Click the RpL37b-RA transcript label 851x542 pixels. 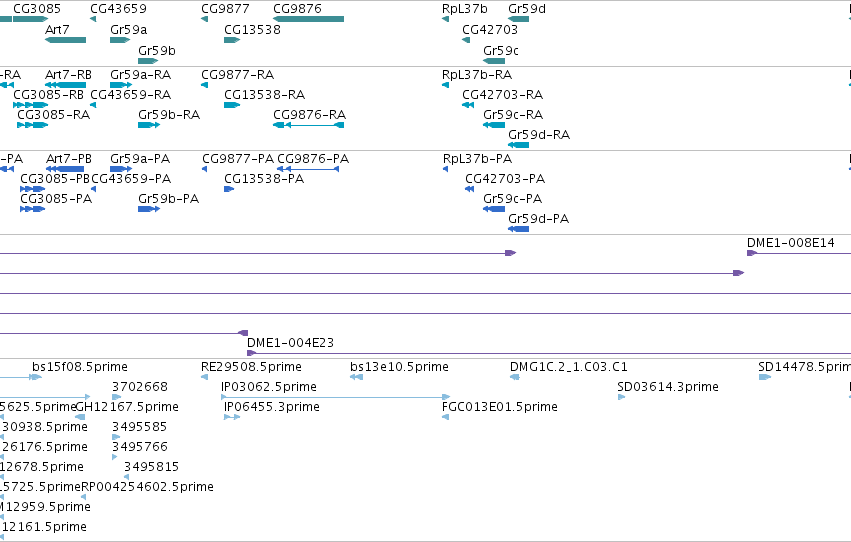point(477,75)
